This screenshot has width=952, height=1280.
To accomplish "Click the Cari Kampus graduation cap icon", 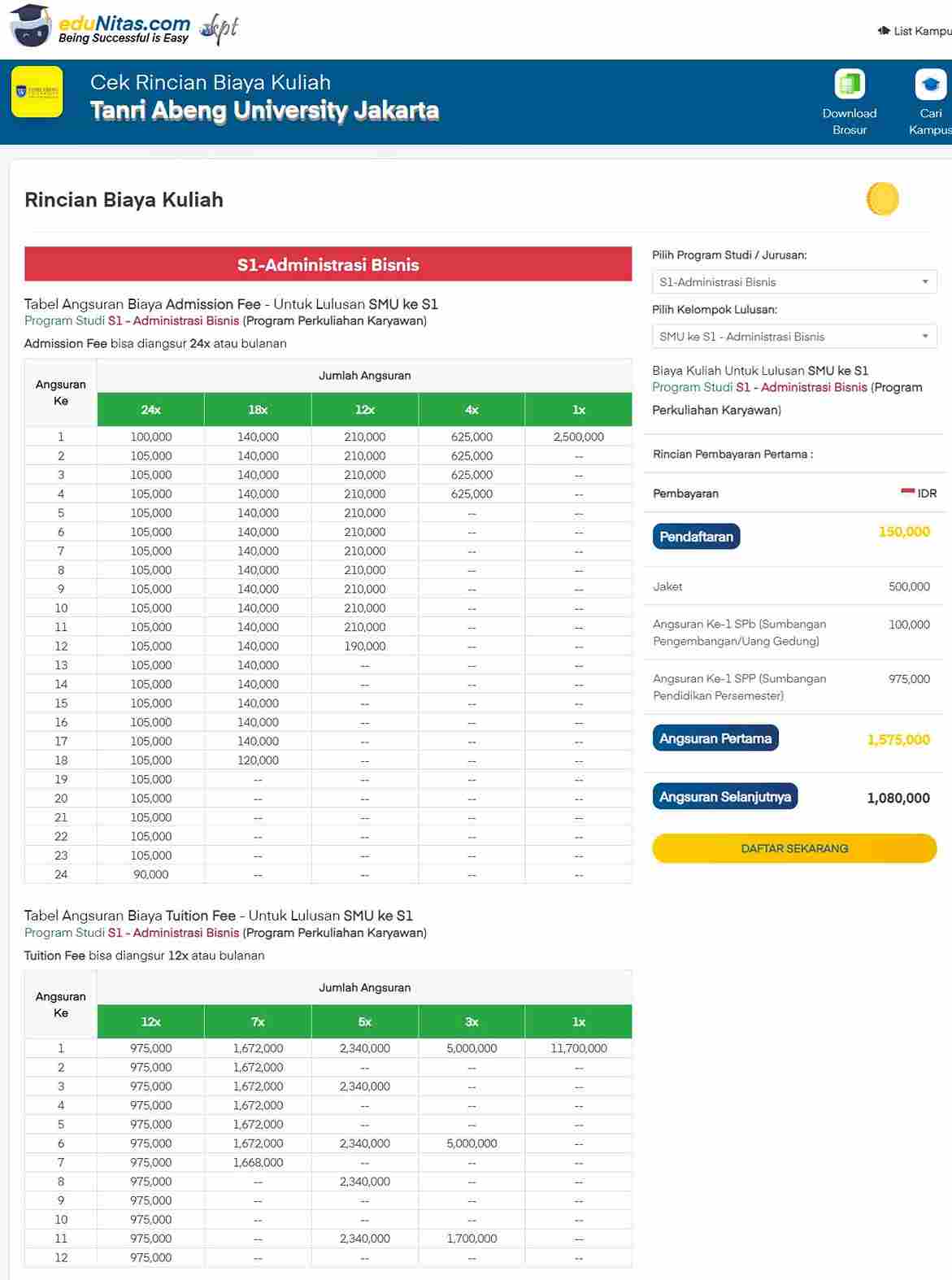I will (x=931, y=84).
